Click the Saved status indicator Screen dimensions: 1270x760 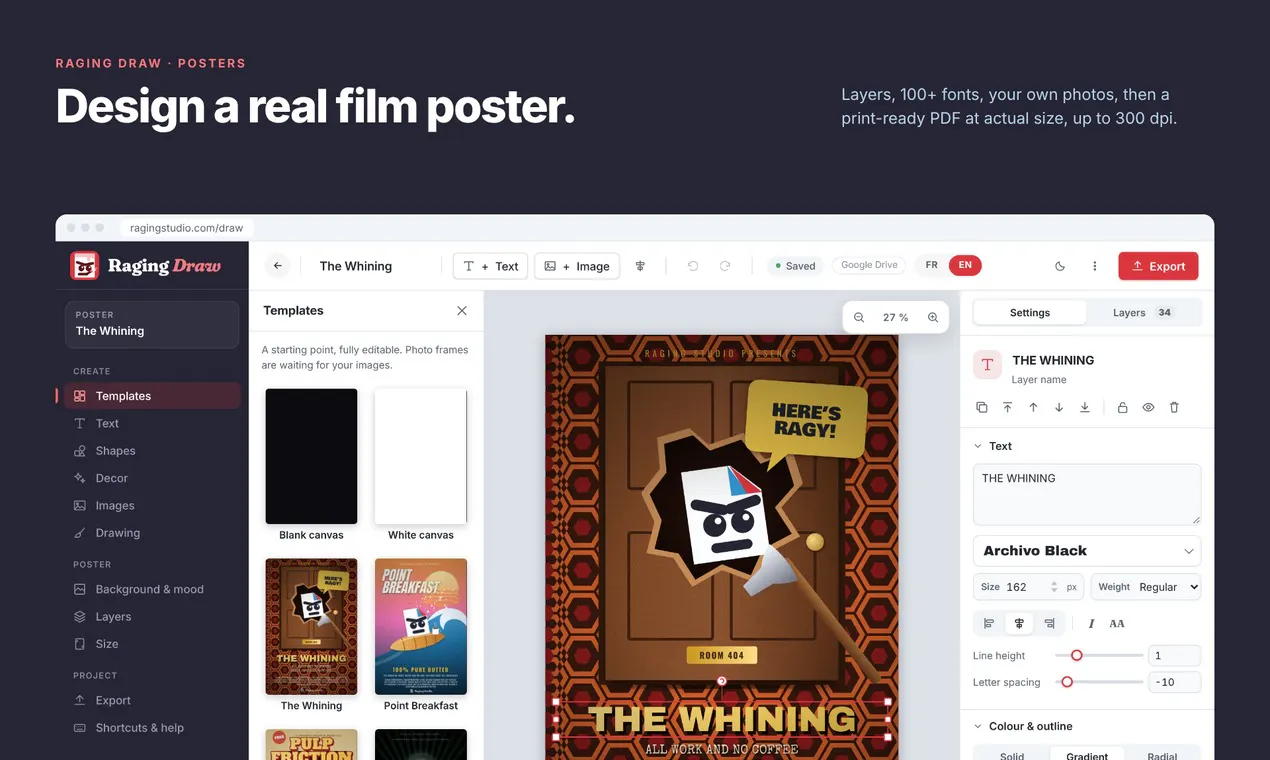pos(795,266)
